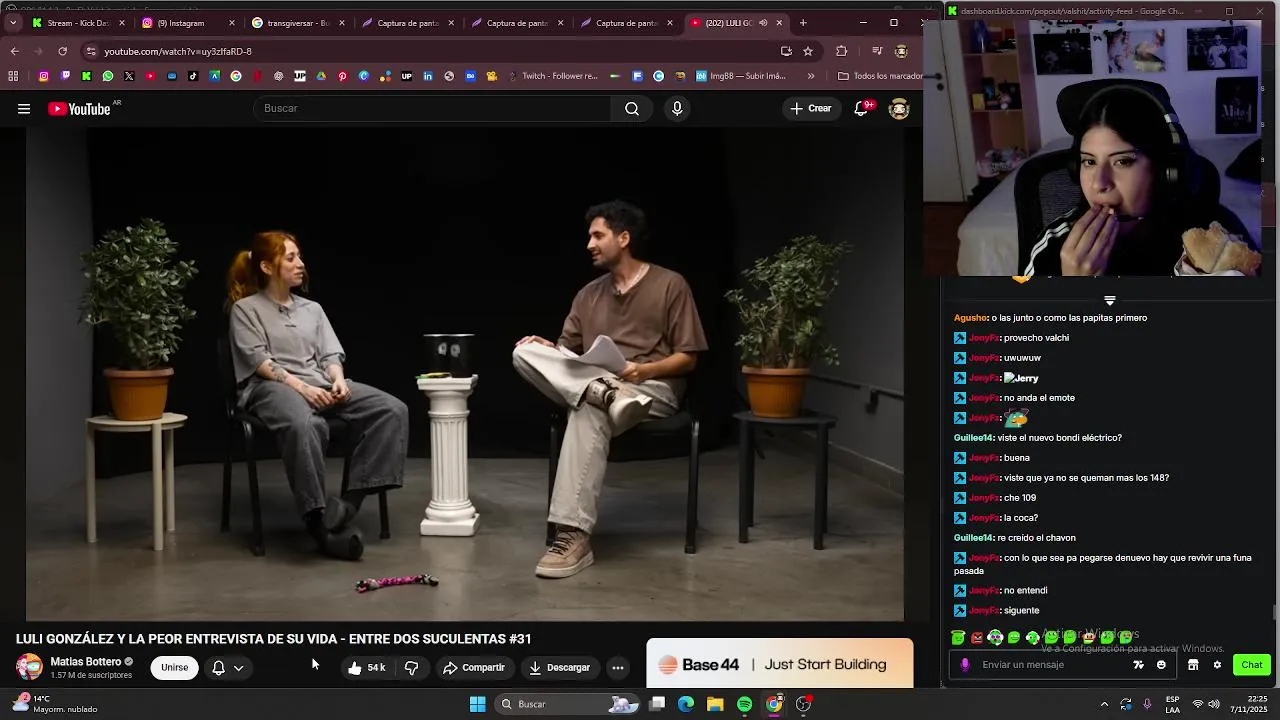
Task: Open the WhatsApp bookmark icon
Action: pyautogui.click(x=108, y=76)
